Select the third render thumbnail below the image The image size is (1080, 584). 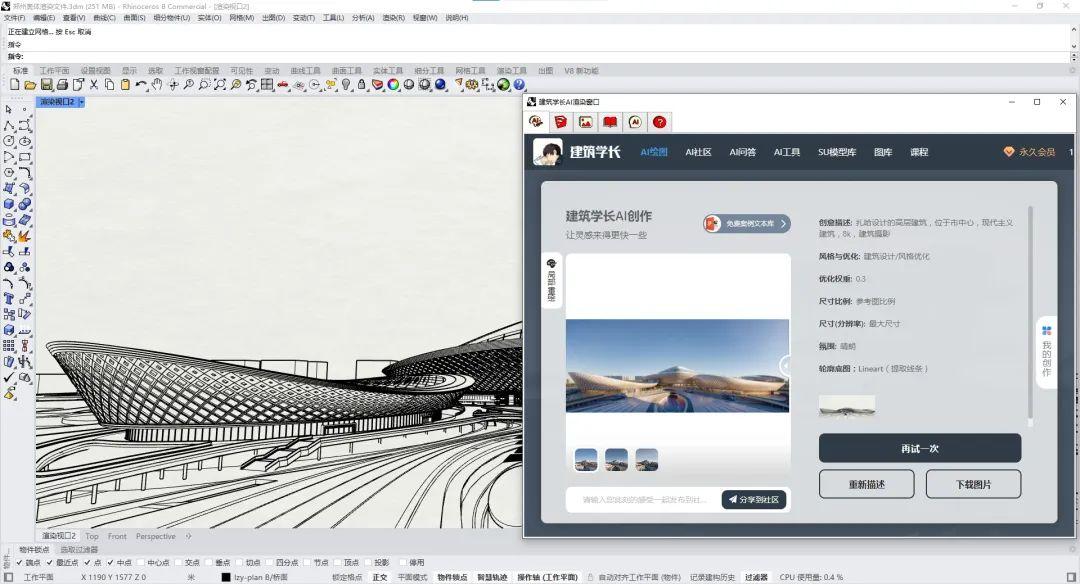click(x=647, y=459)
